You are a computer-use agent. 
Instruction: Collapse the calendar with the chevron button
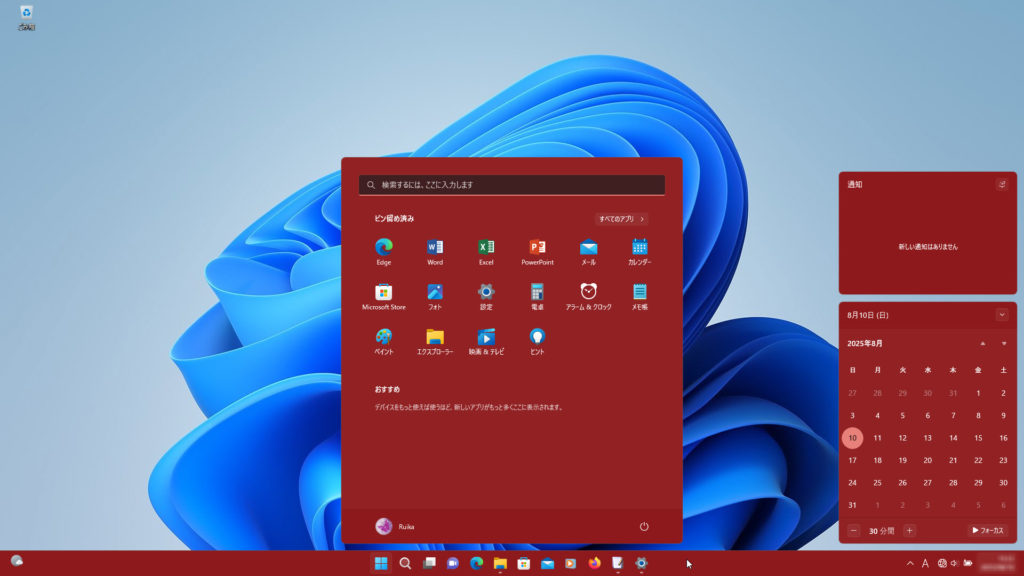pyautogui.click(x=1002, y=314)
